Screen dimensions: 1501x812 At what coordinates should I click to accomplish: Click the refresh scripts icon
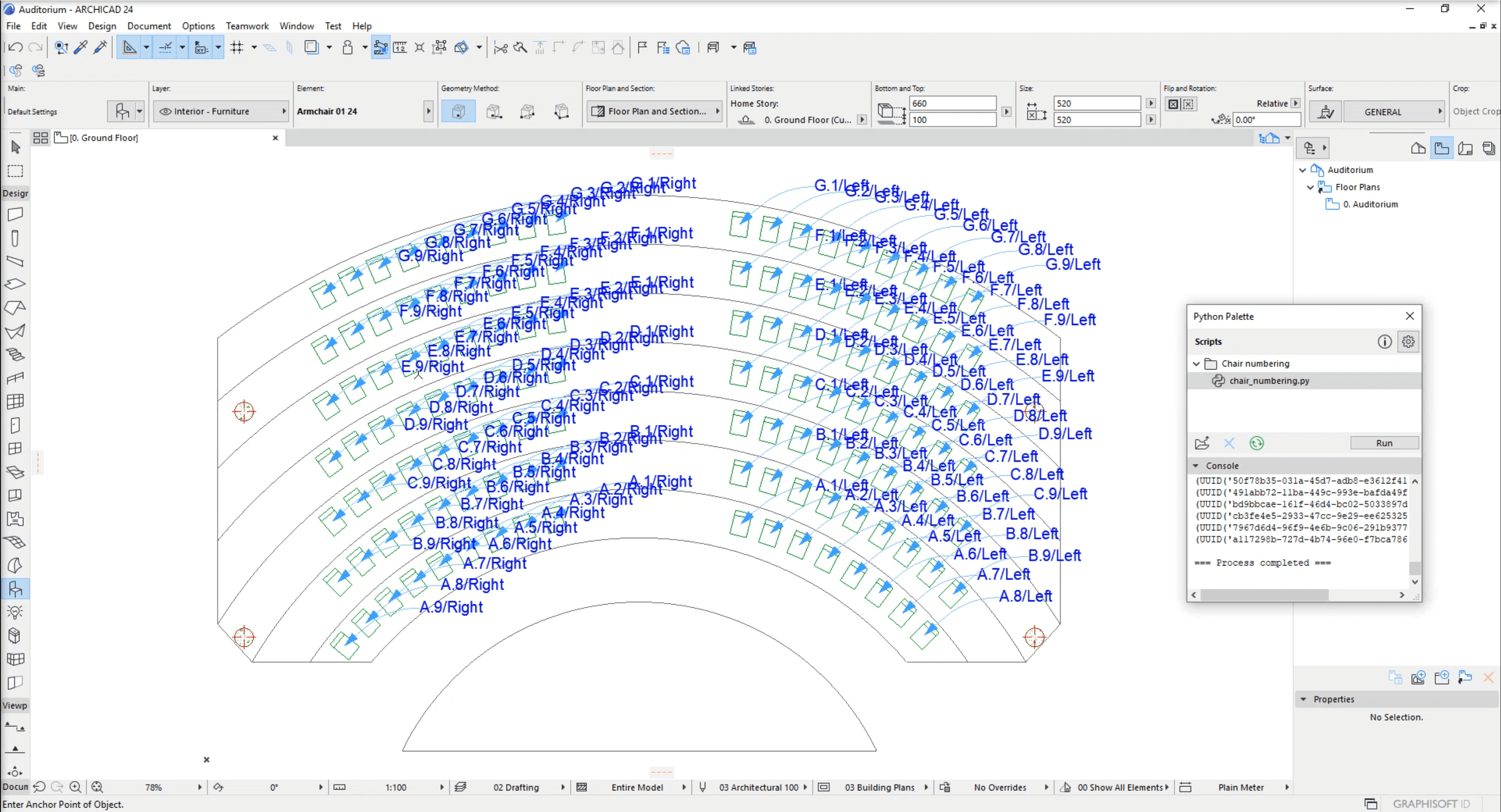coord(1256,443)
